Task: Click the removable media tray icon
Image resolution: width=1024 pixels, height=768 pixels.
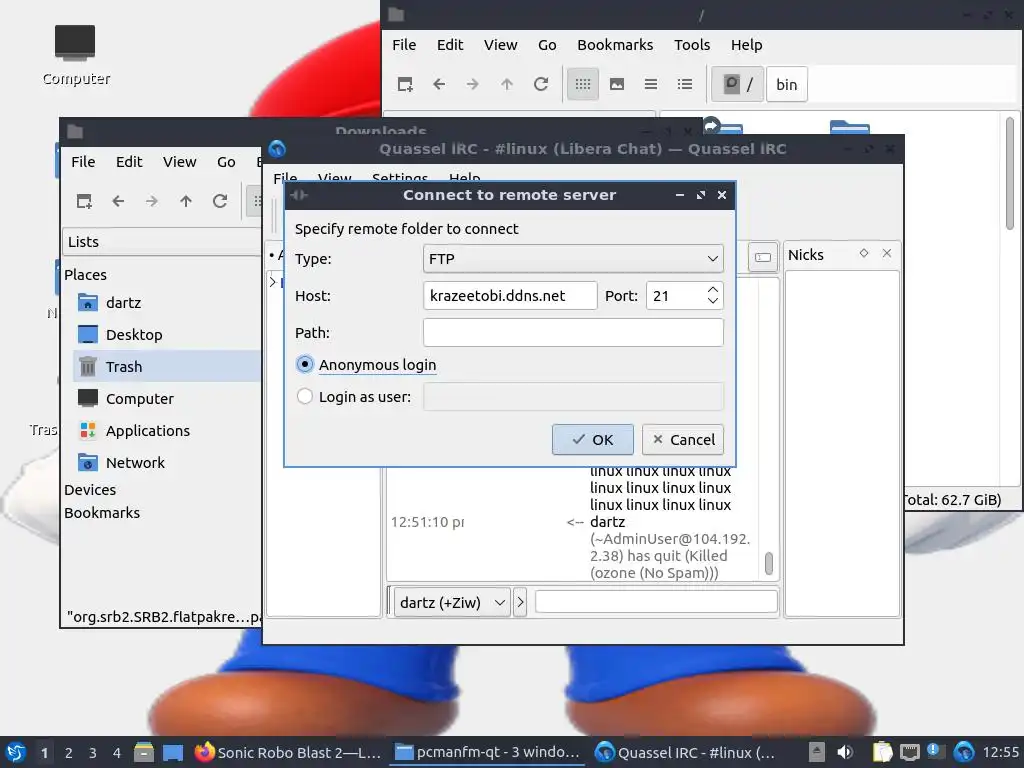Action: click(816, 752)
